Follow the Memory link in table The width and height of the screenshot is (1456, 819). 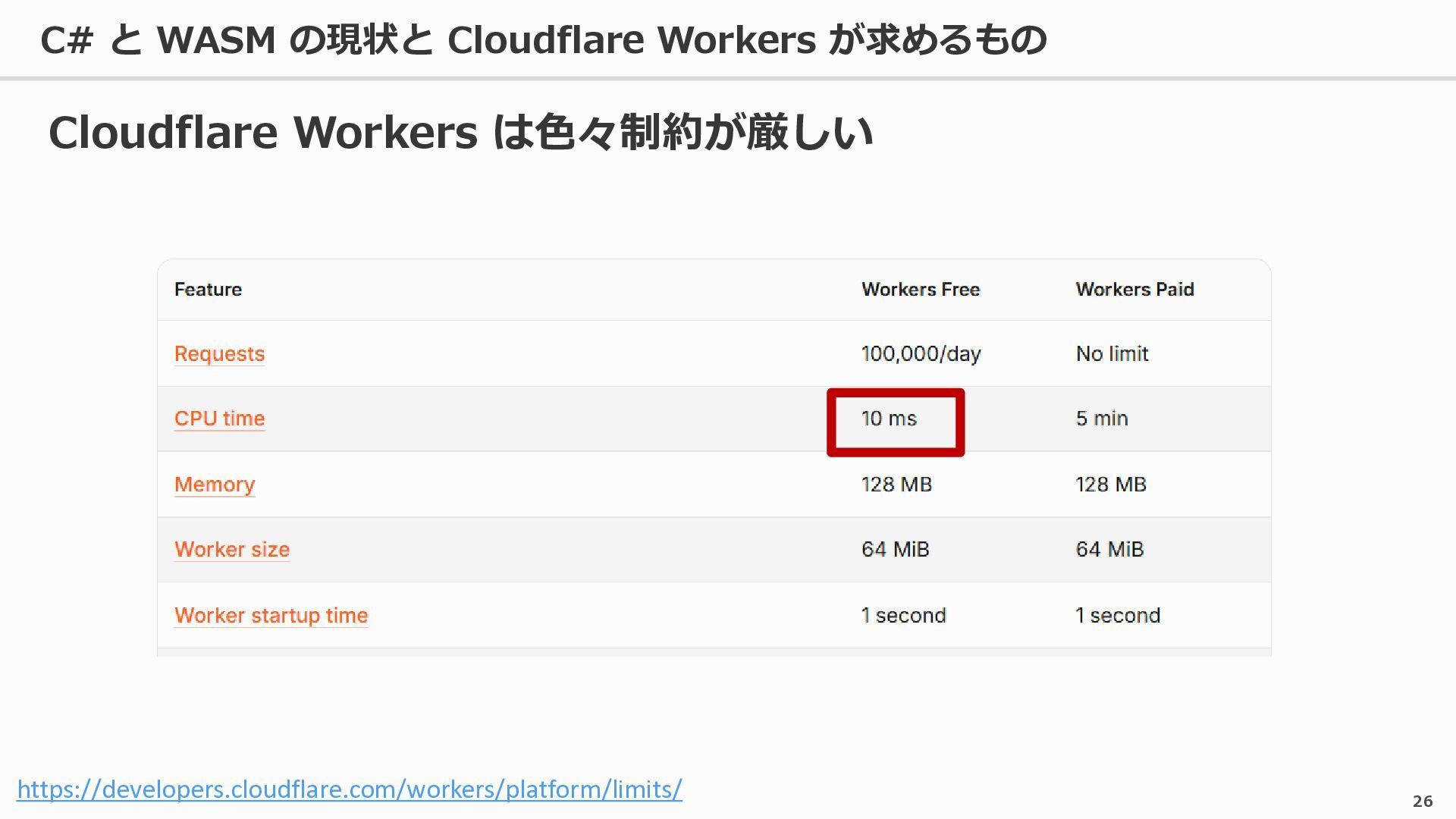click(215, 485)
